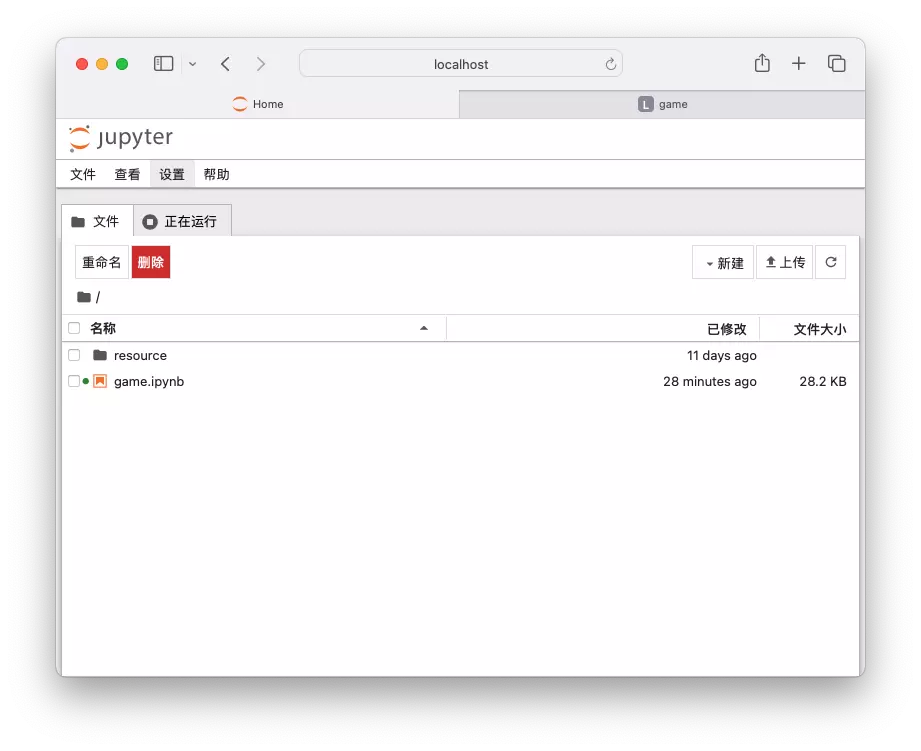
Task: Open the 帮助 menu
Action: 216,174
